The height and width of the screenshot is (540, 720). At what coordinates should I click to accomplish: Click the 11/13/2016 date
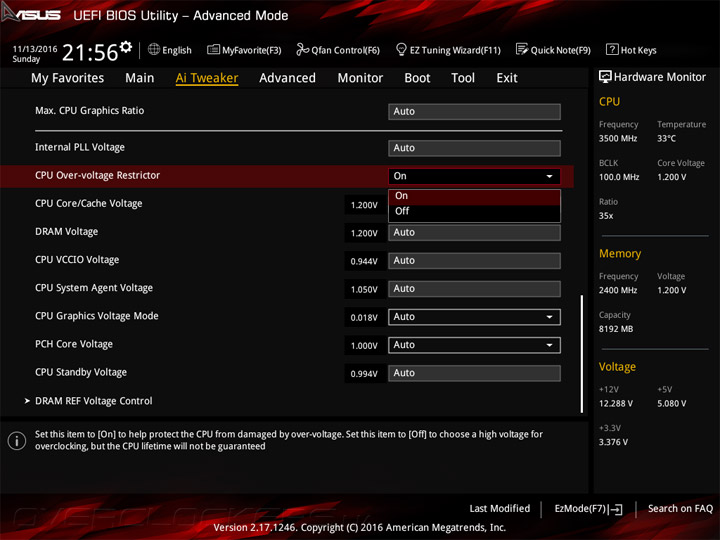(x=35, y=49)
